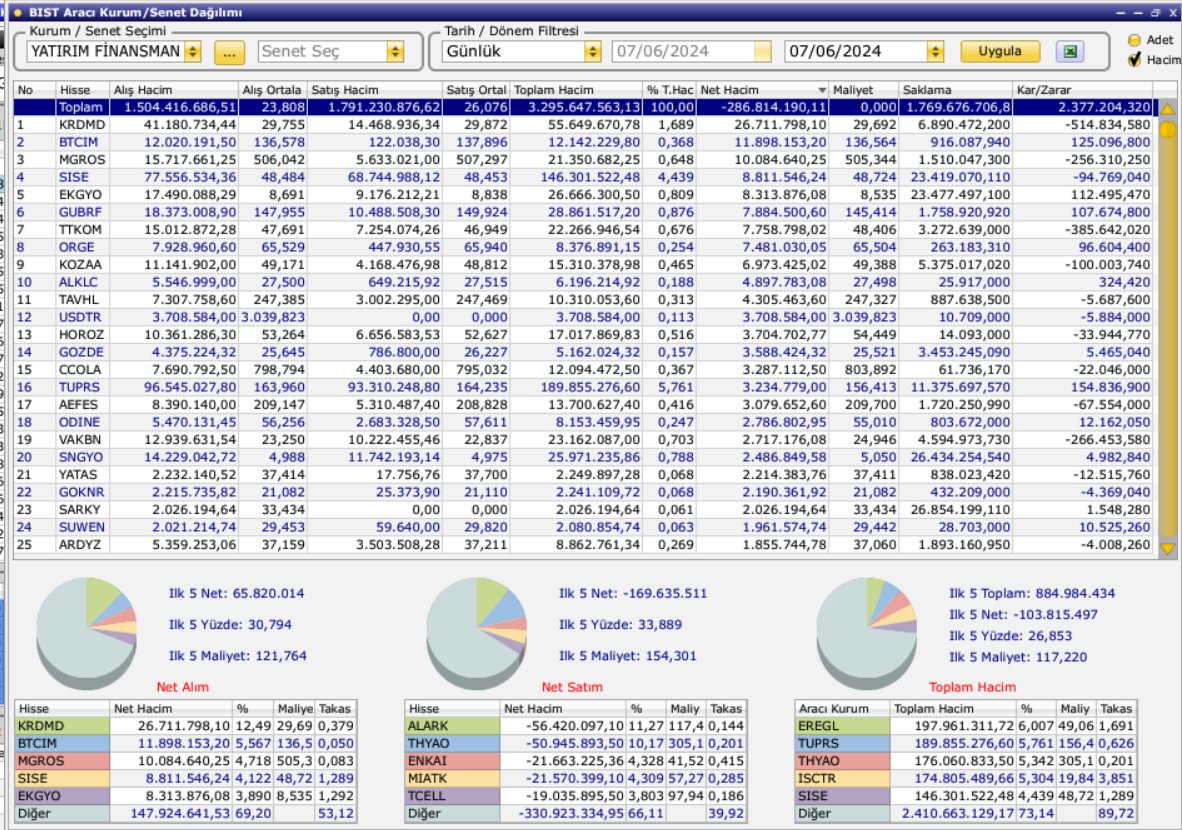
Task: Click MGROS red cell in Net Alım table
Action: coord(63,761)
